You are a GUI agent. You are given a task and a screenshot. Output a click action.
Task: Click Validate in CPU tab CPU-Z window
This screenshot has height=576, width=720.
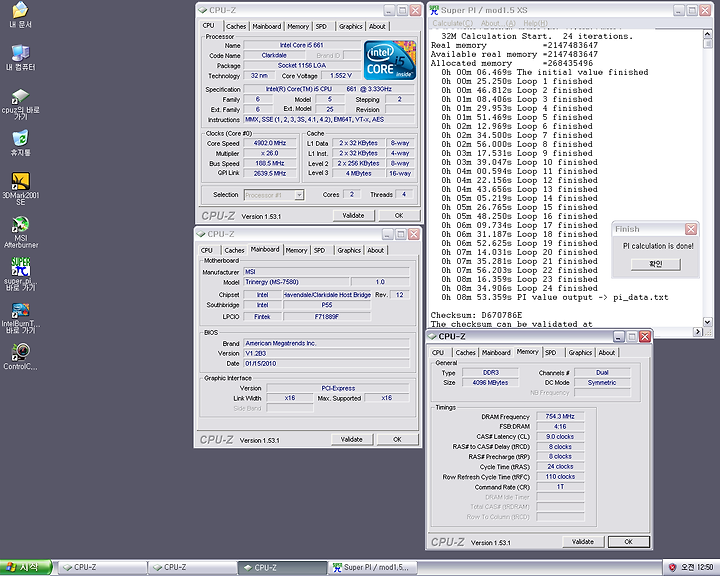tap(354, 215)
